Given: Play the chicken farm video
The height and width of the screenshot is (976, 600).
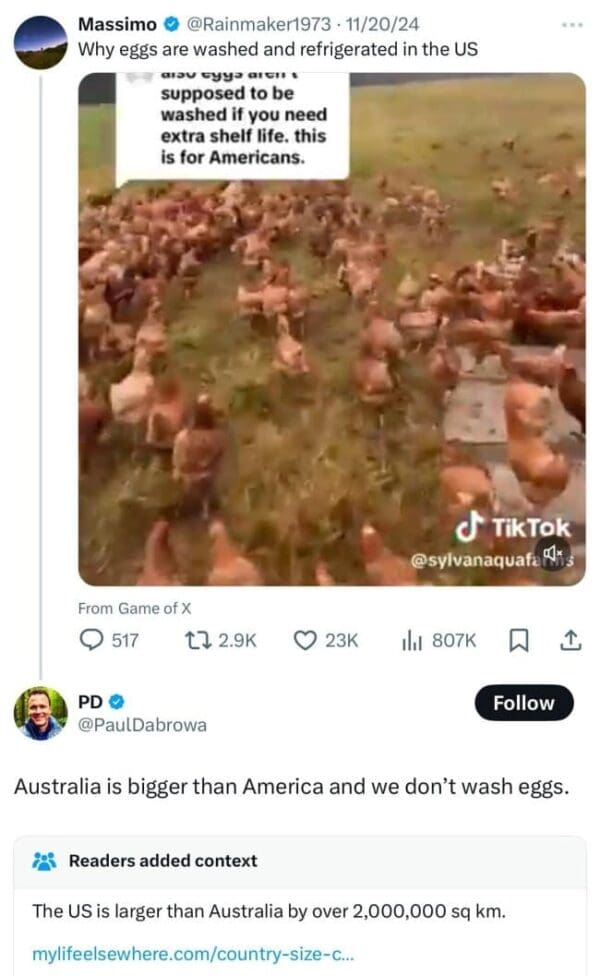Looking at the screenshot, I should click(332, 330).
